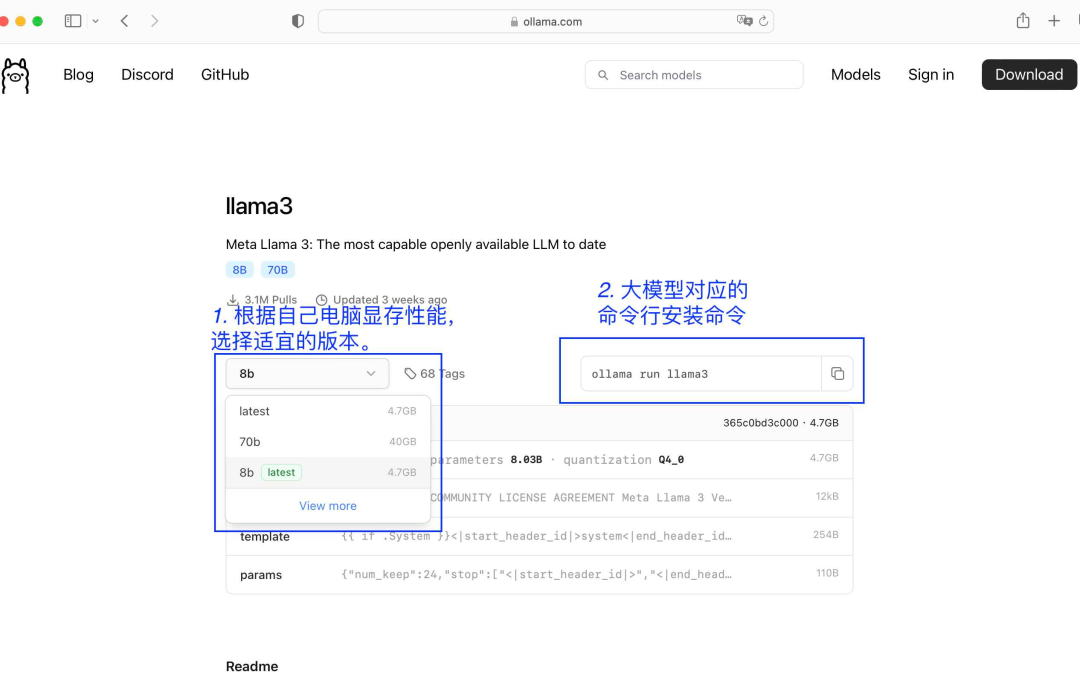Image resolution: width=1080 pixels, height=695 pixels.
Task: Expand sidebar options chevron
Action: click(96, 21)
